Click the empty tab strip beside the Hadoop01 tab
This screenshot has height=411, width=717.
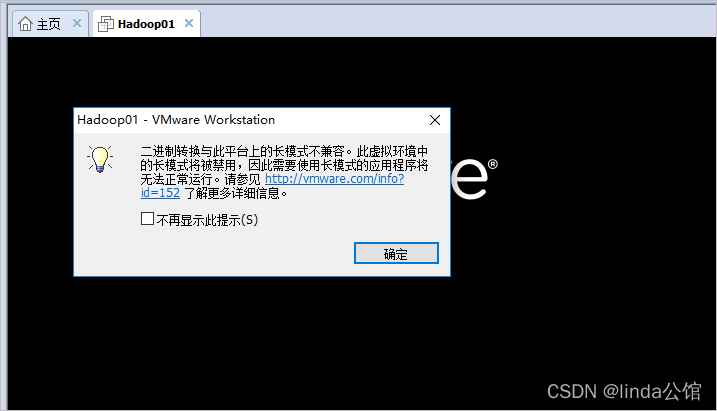pos(457,22)
